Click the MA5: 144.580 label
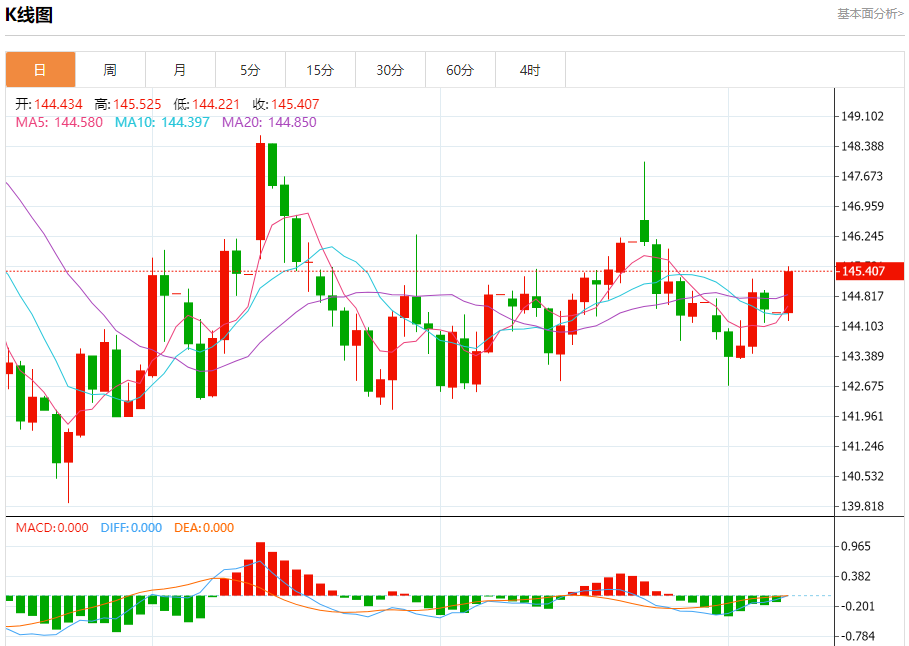 tap(59, 122)
